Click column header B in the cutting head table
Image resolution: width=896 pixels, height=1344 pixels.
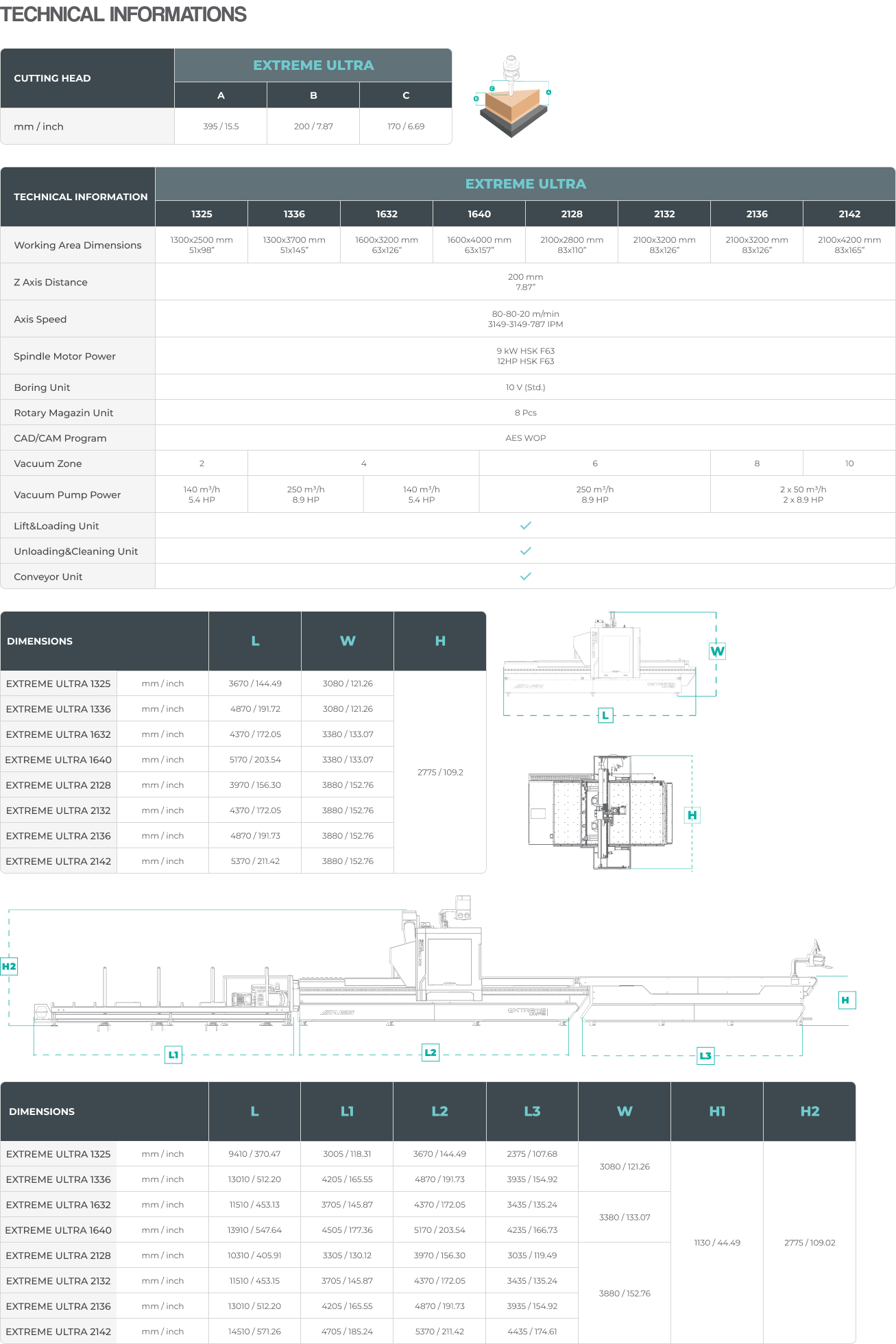click(313, 95)
